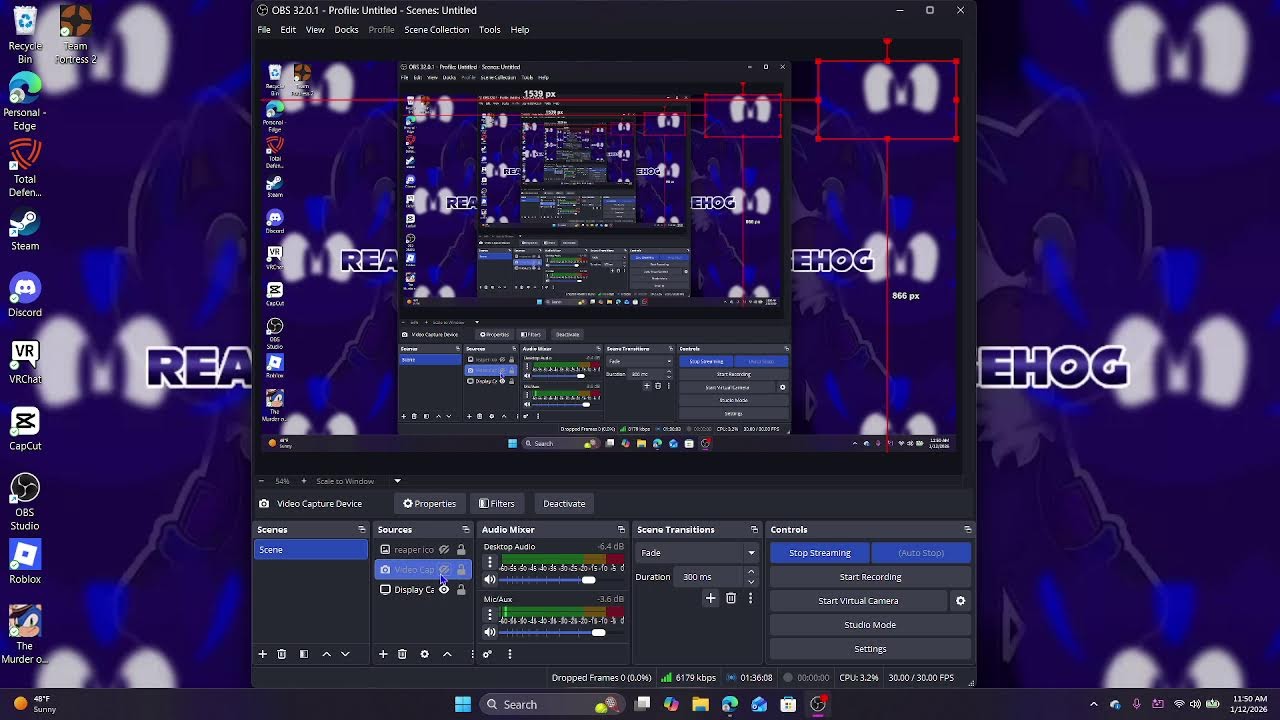Open the File menu
The height and width of the screenshot is (720, 1280).
coord(264,30)
